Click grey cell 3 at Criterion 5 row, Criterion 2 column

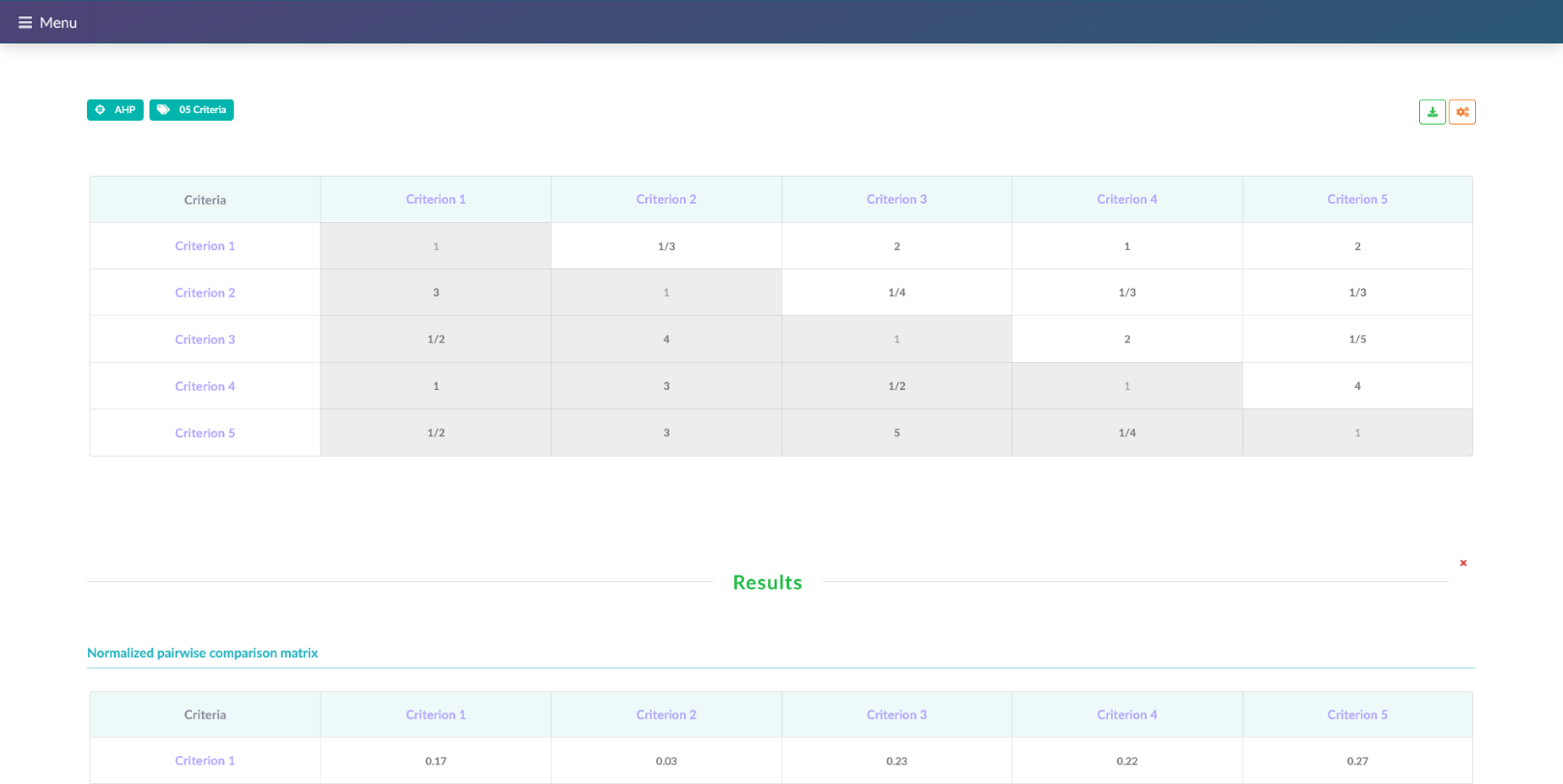pyautogui.click(x=667, y=433)
